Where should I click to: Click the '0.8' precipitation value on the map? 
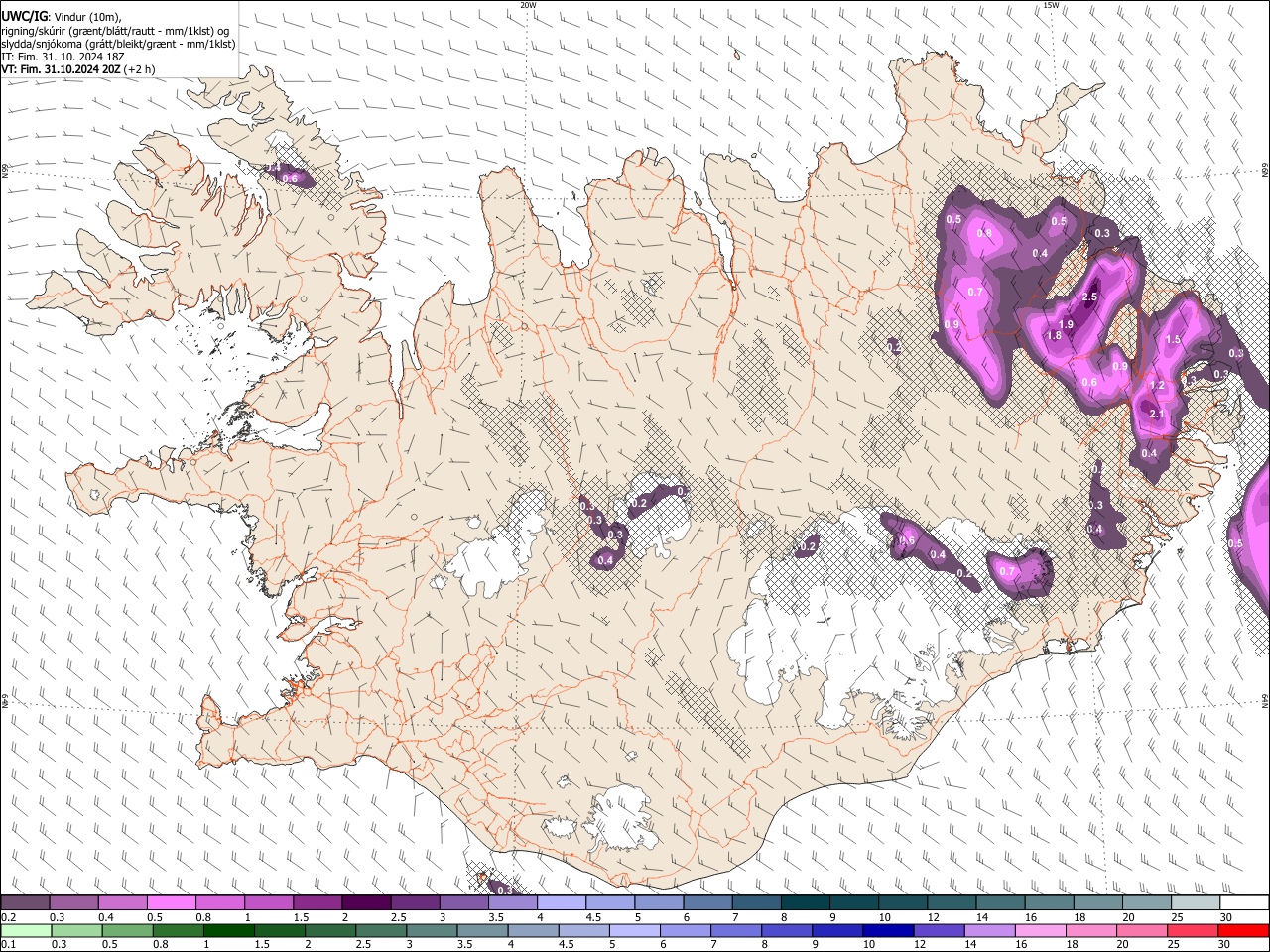(x=984, y=233)
